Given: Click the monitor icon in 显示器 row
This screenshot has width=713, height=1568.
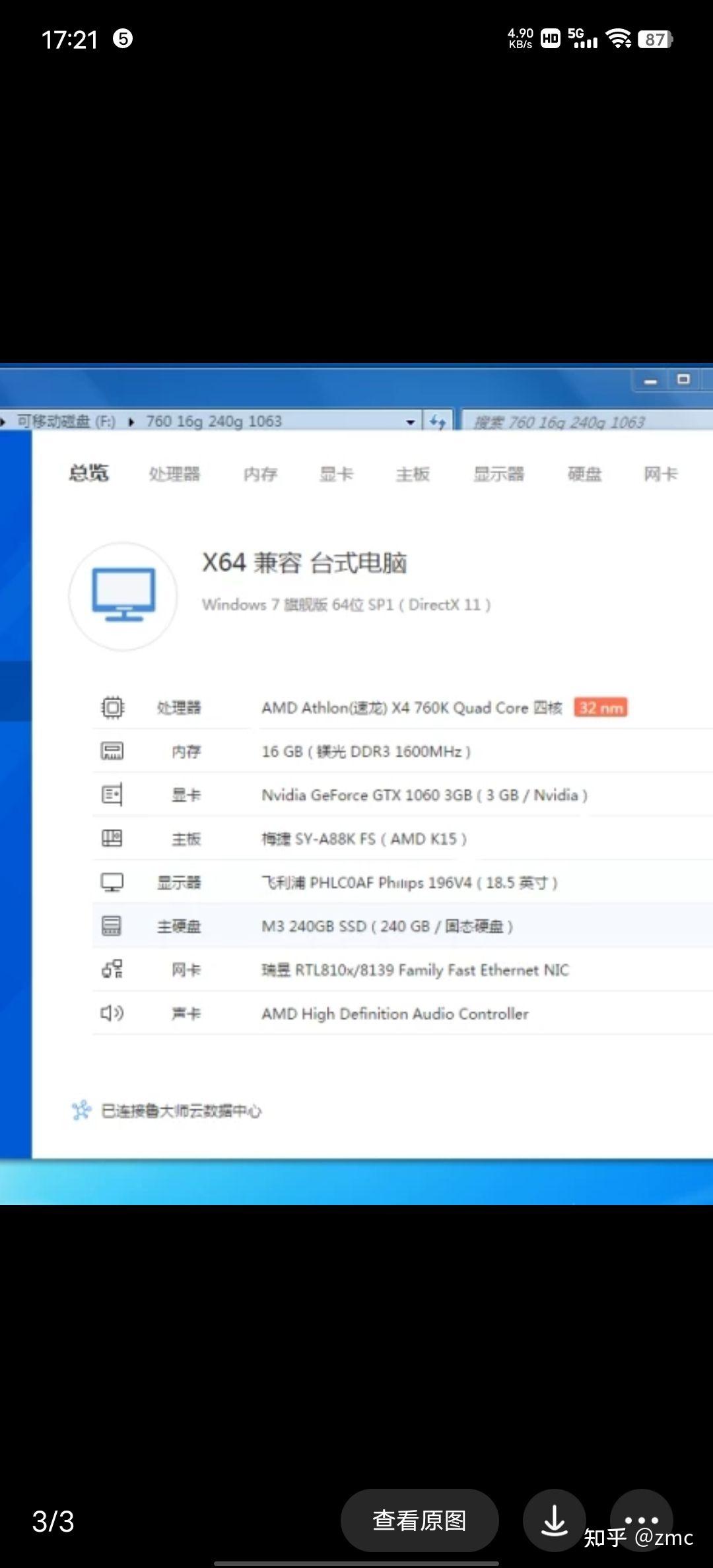Looking at the screenshot, I should point(112,882).
